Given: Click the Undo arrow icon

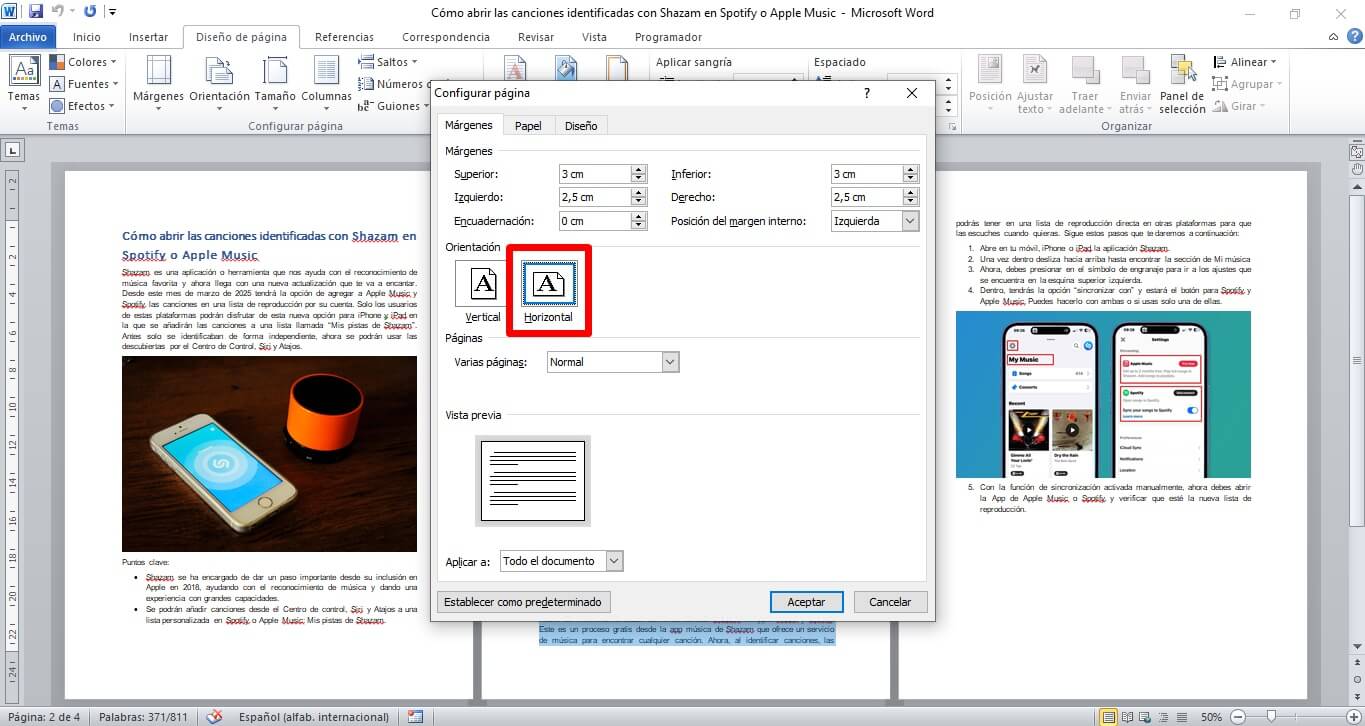Looking at the screenshot, I should click(59, 12).
